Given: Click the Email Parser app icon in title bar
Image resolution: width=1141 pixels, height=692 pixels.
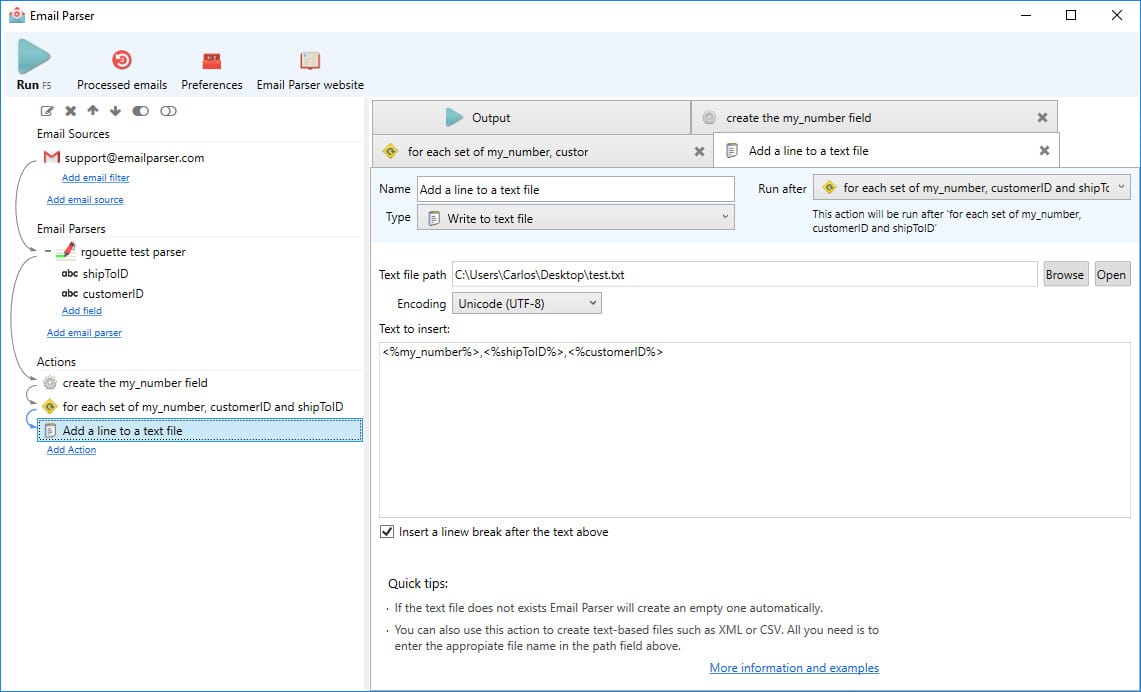Looking at the screenshot, I should point(17,15).
